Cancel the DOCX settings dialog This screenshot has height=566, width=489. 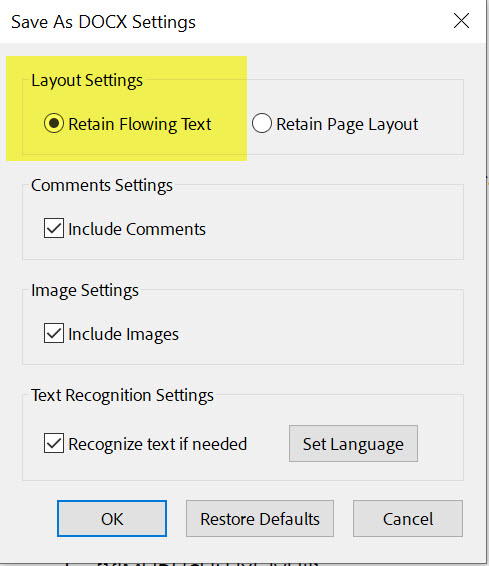(408, 519)
